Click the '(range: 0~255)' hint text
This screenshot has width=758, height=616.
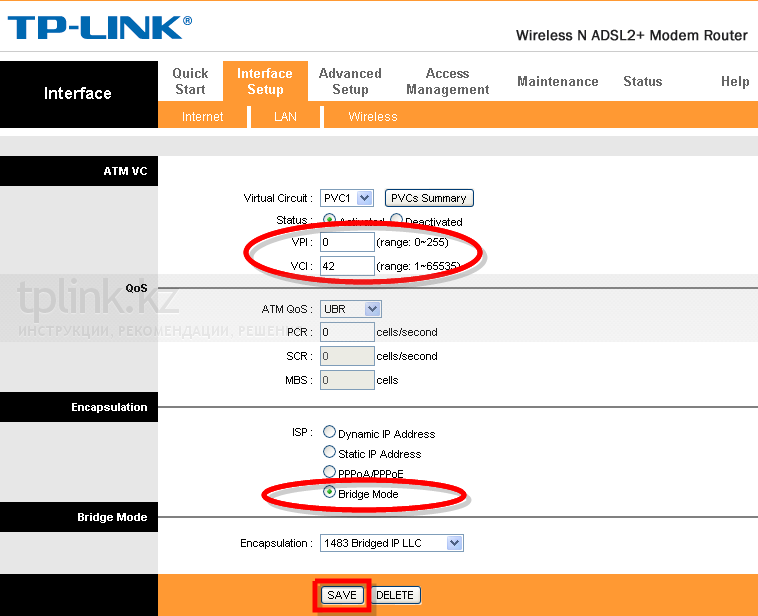(412, 242)
